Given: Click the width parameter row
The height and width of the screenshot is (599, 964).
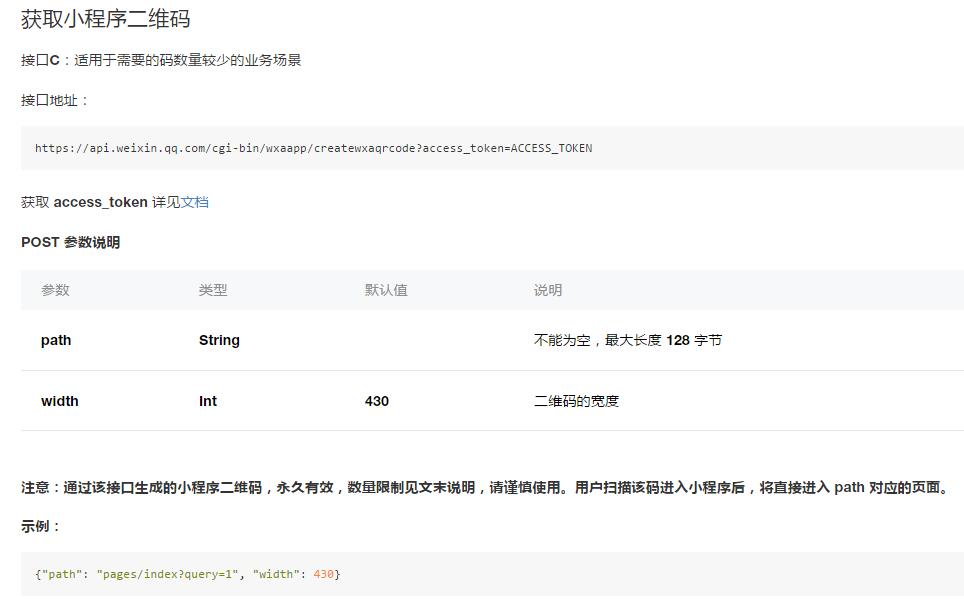Looking at the screenshot, I should (x=59, y=401).
